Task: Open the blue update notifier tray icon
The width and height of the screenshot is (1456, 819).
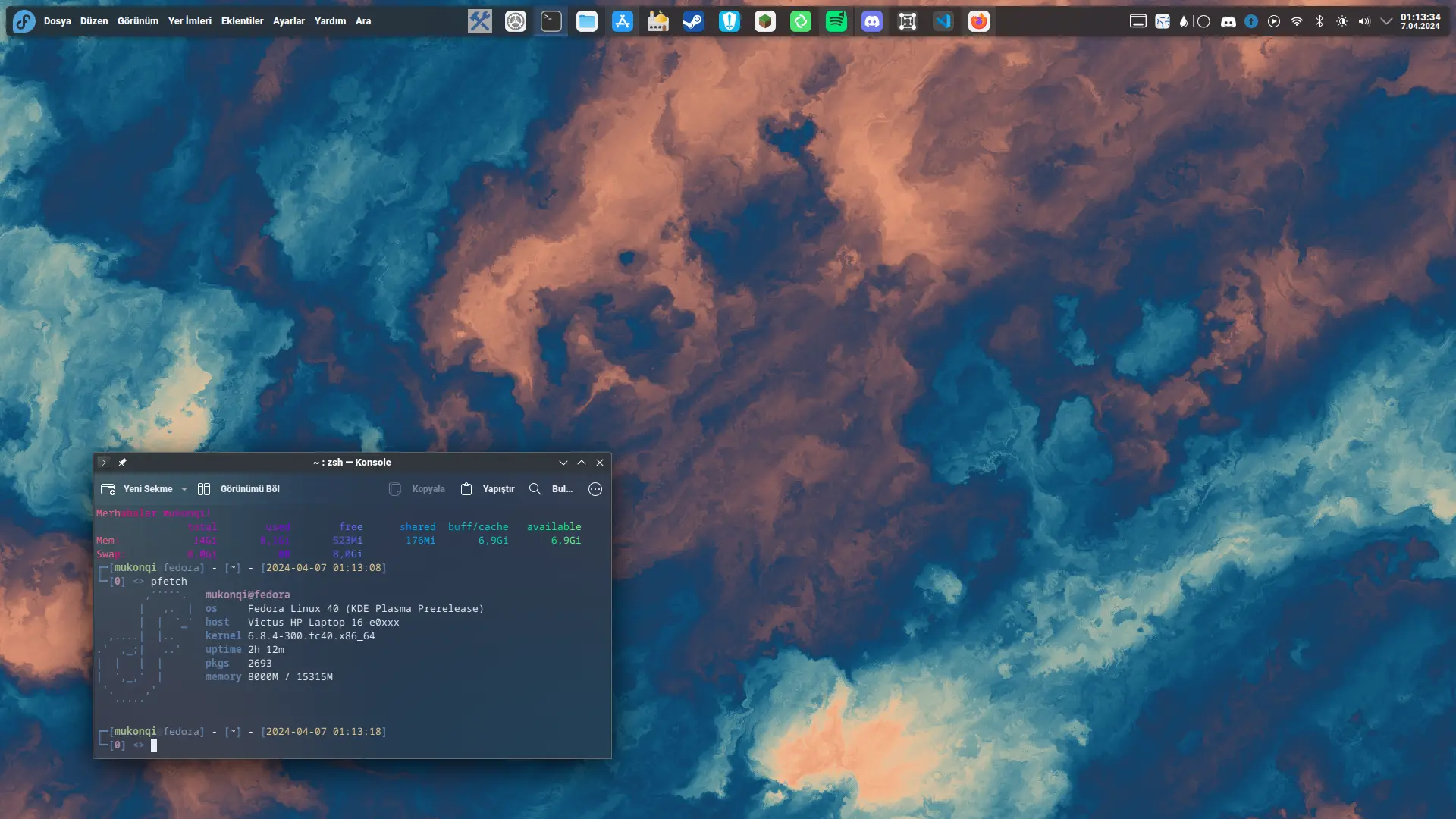Action: tap(1251, 21)
